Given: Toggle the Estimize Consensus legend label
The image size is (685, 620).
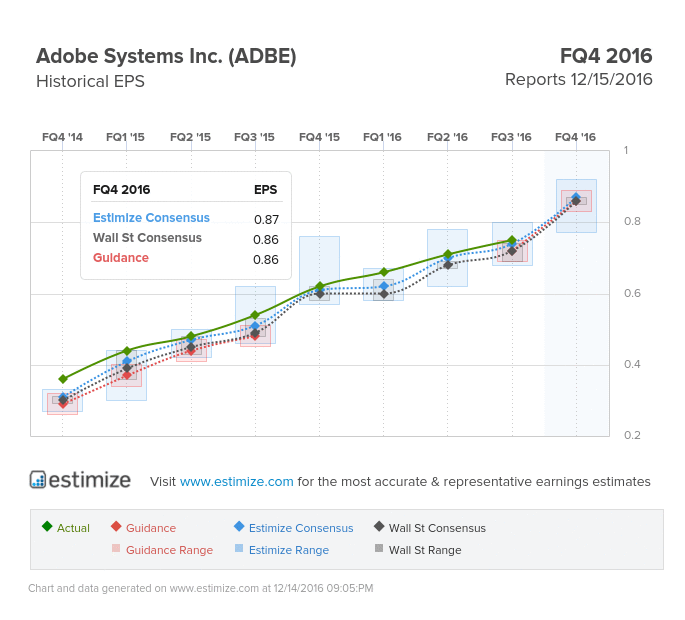Looking at the screenshot, I should [301, 528].
